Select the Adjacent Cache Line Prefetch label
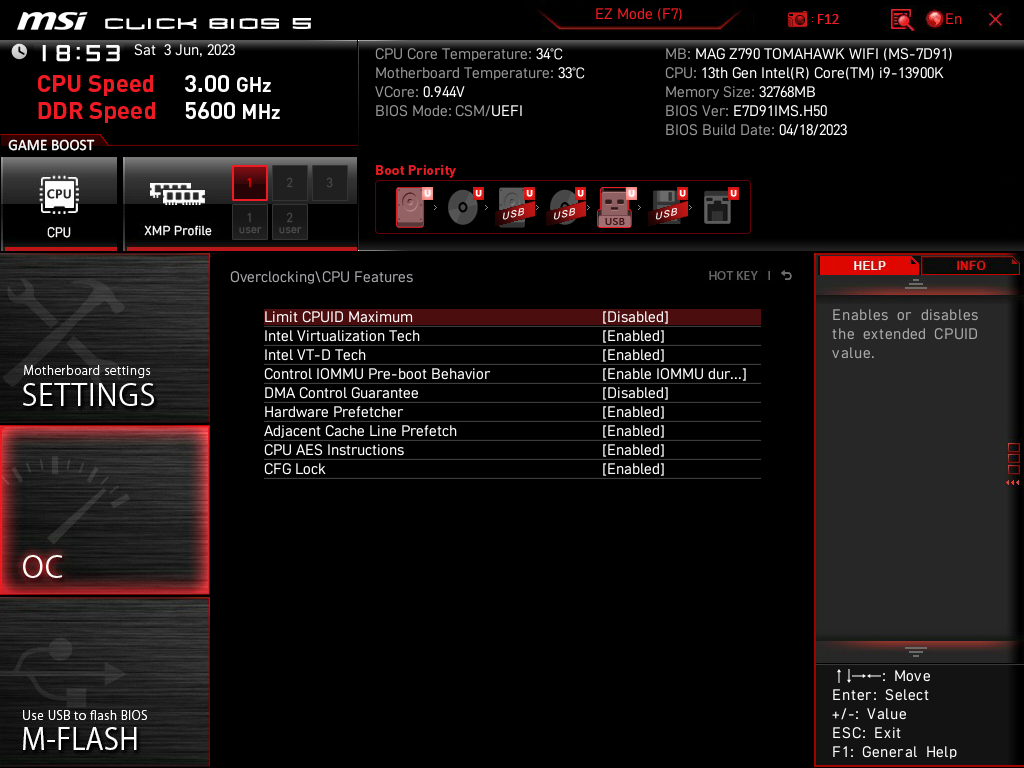 360,430
